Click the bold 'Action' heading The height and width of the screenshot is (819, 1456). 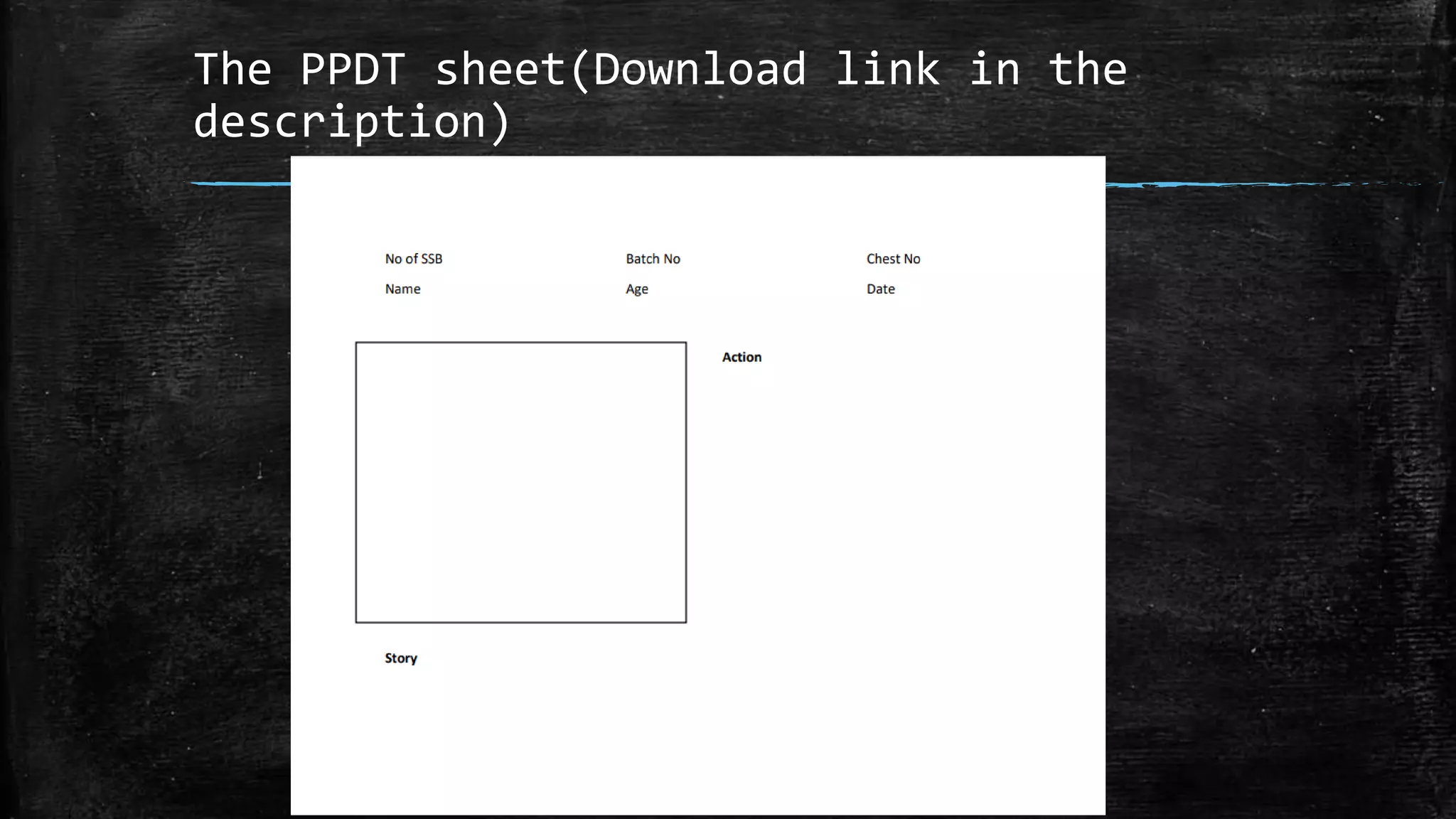pos(742,357)
